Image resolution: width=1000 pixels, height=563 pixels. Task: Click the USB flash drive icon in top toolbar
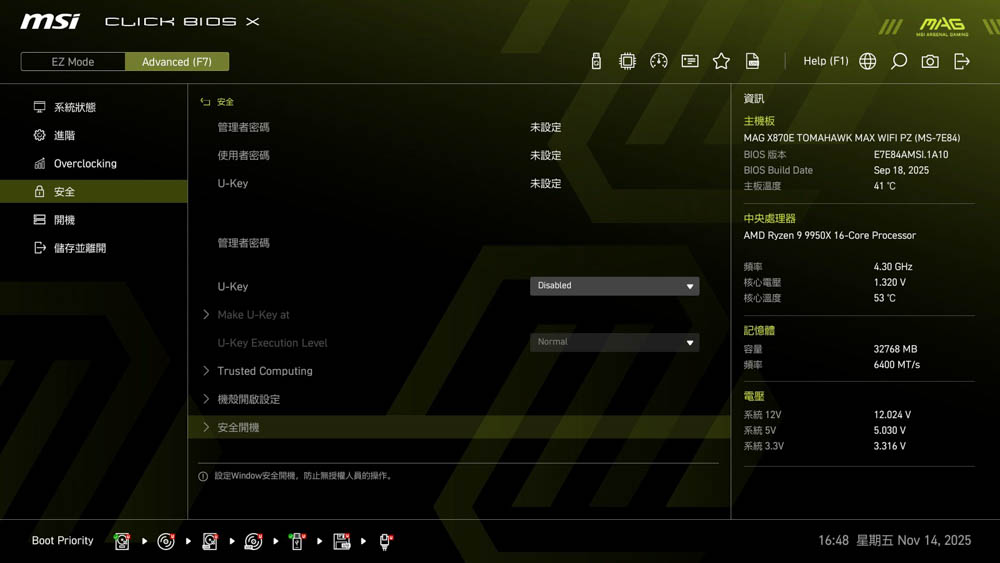(x=596, y=61)
